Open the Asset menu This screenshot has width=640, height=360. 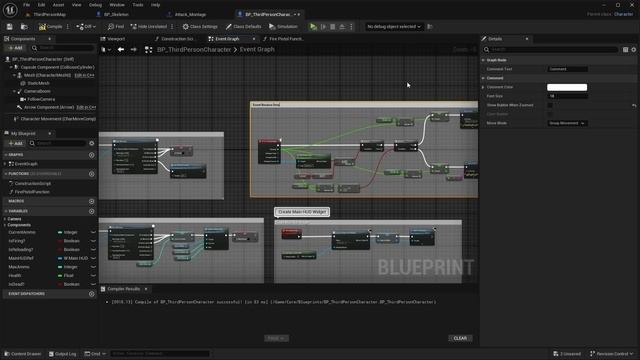pyautogui.click(x=58, y=5)
